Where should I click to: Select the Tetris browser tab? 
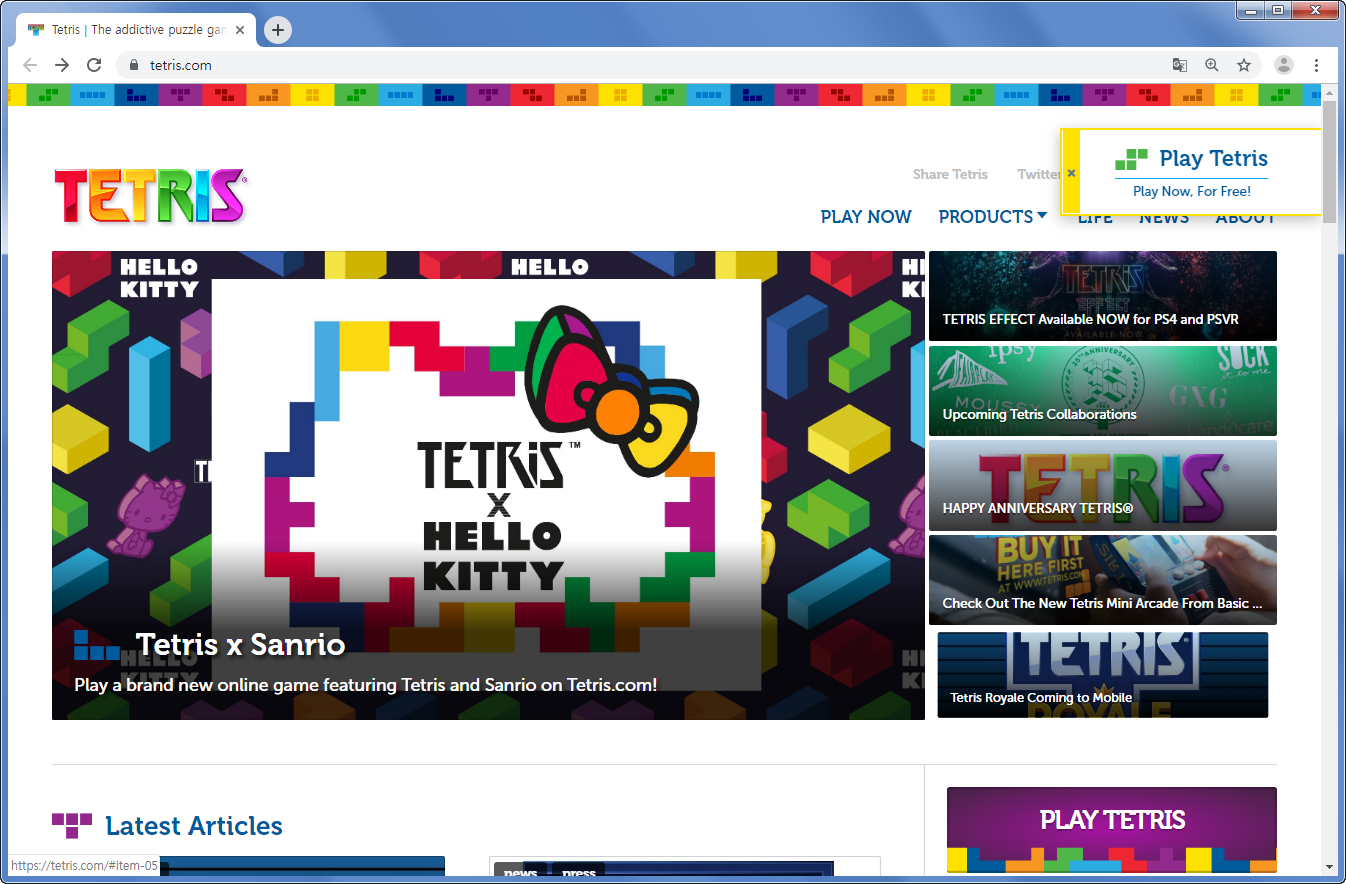(135, 30)
